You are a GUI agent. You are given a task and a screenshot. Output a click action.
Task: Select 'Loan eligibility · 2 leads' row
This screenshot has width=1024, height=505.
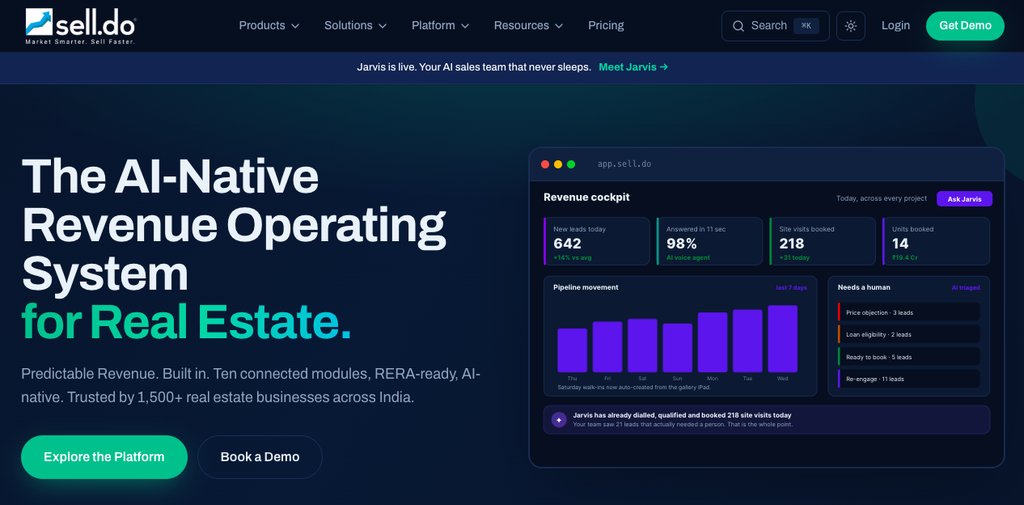[908, 334]
